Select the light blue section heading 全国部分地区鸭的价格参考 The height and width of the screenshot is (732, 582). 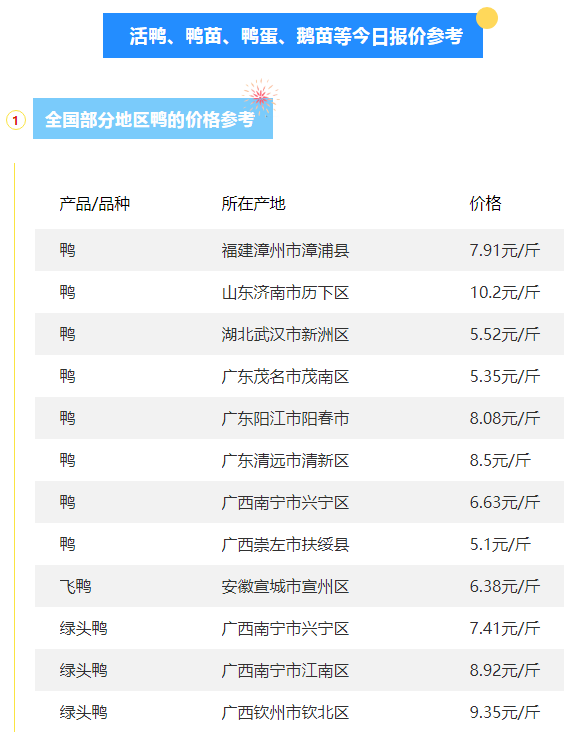(153, 119)
